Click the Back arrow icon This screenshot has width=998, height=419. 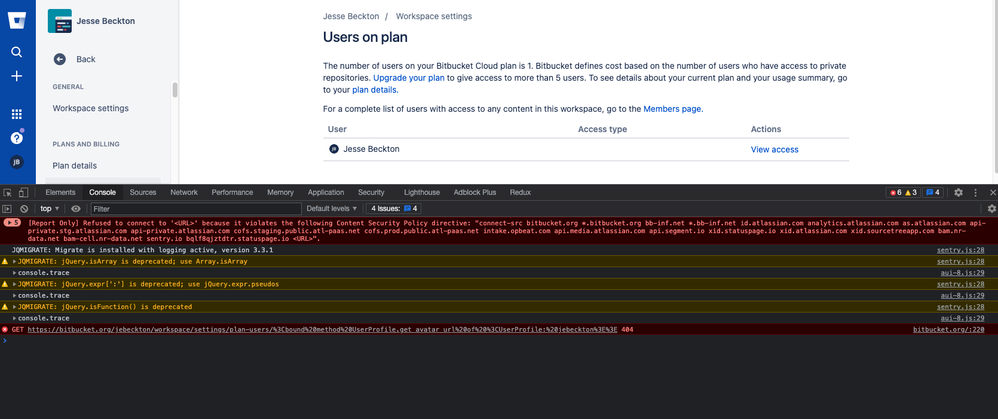point(59,59)
